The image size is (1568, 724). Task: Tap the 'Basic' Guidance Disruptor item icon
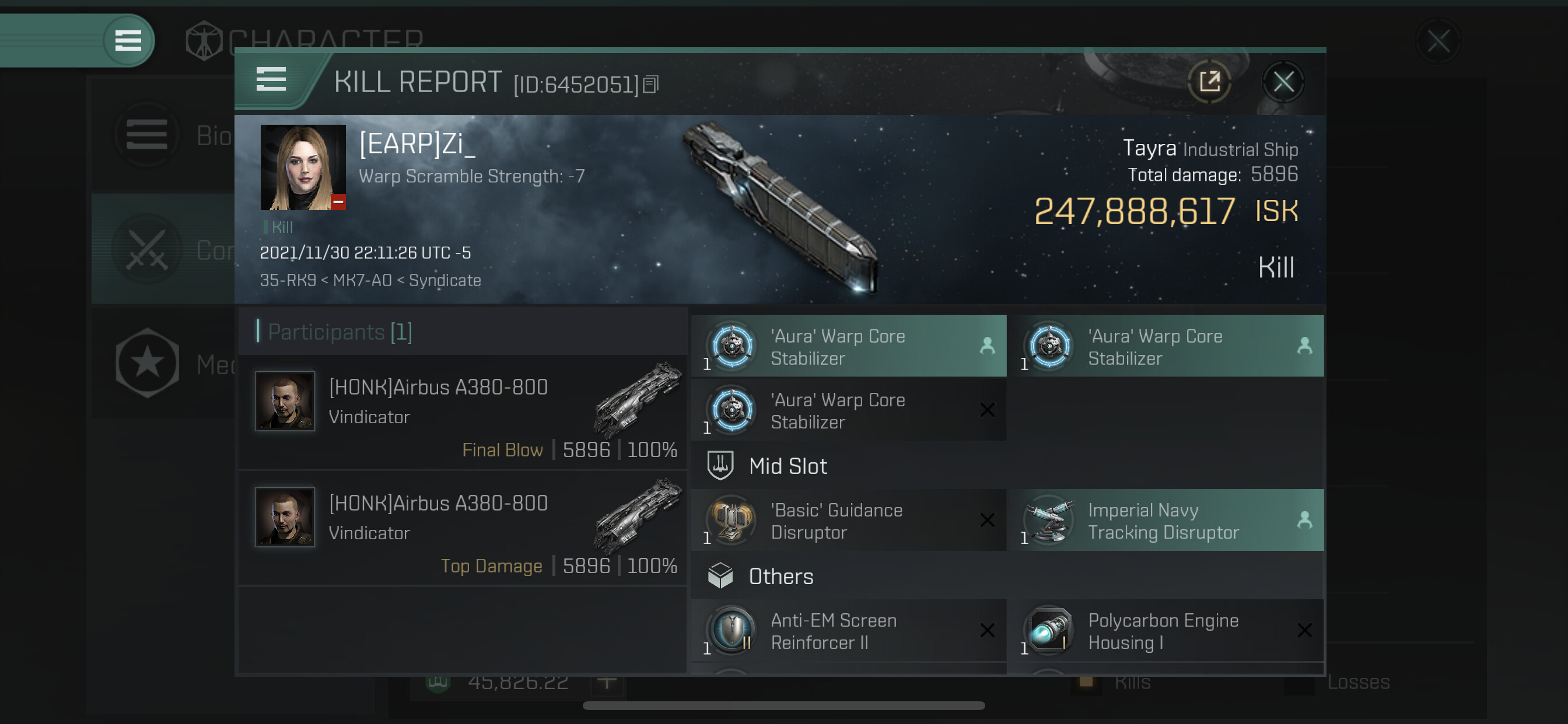click(731, 520)
